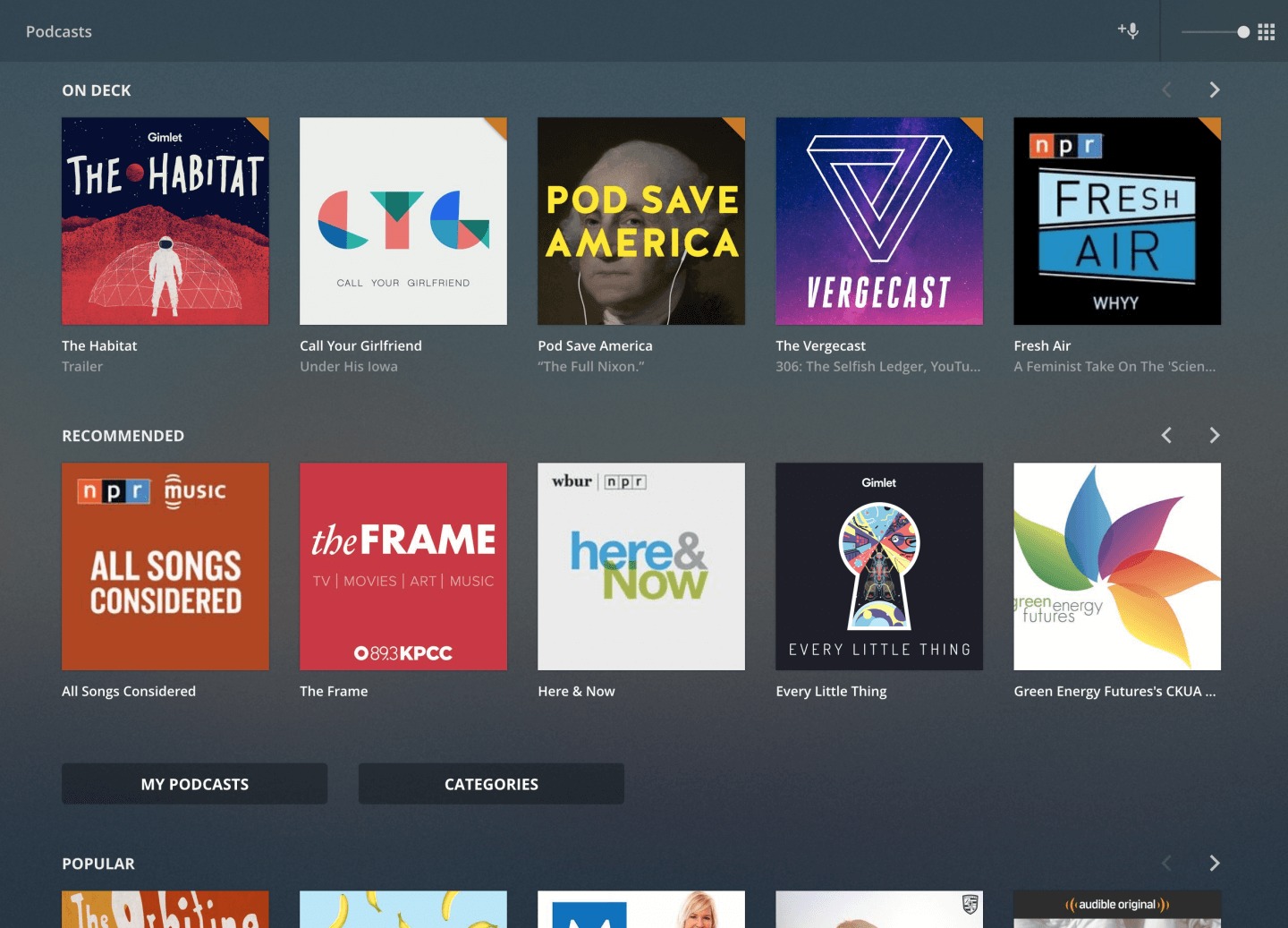
Task: Click The Frame title link
Action: 334,692
